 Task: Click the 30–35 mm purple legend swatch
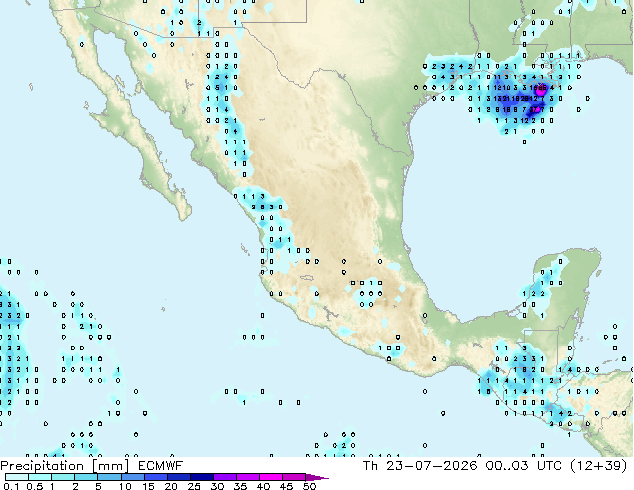[x=225, y=477]
